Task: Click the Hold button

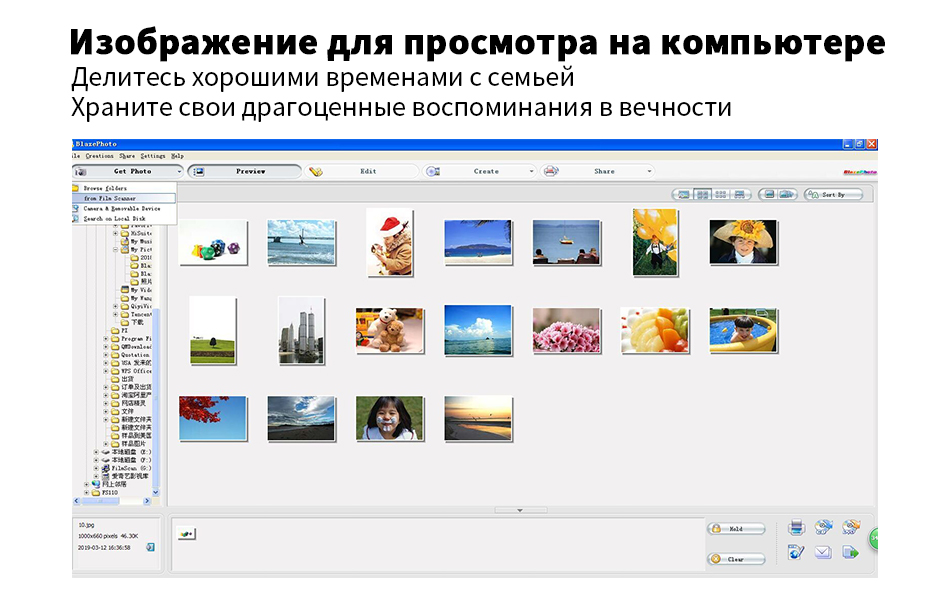Action: pos(736,528)
